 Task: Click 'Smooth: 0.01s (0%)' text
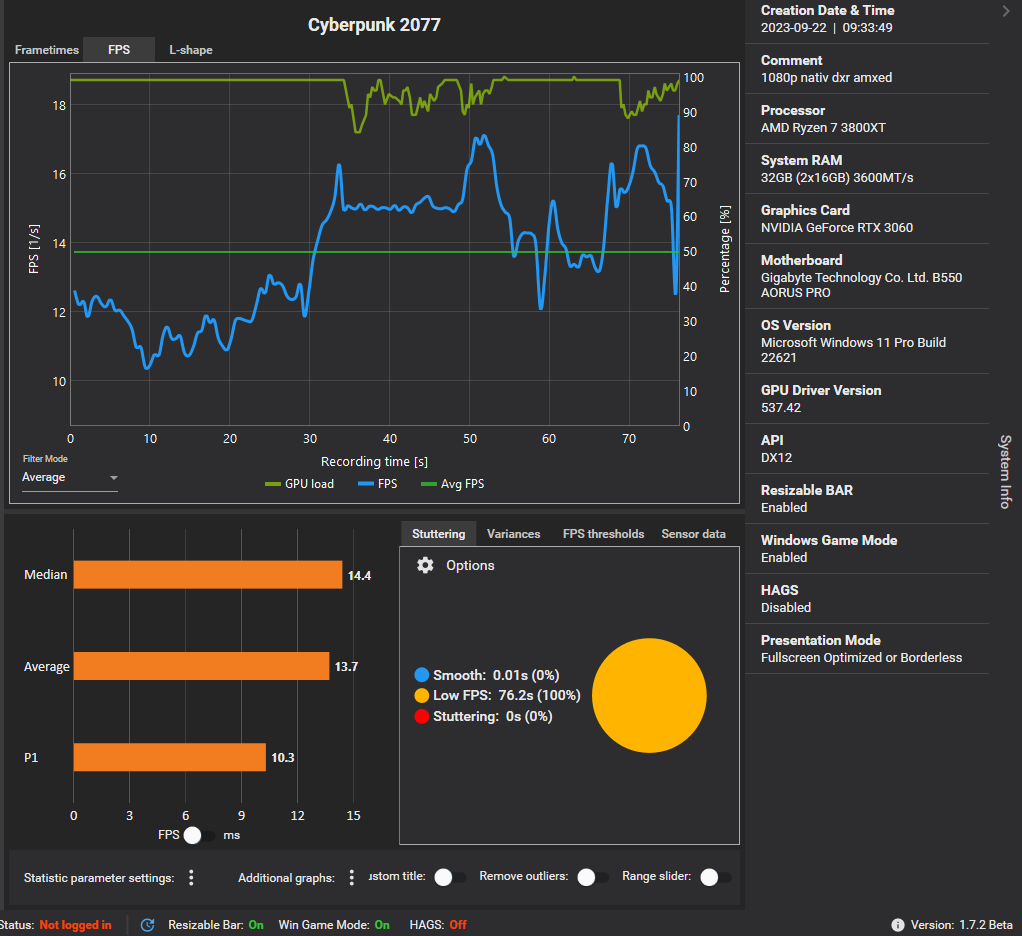pos(496,675)
